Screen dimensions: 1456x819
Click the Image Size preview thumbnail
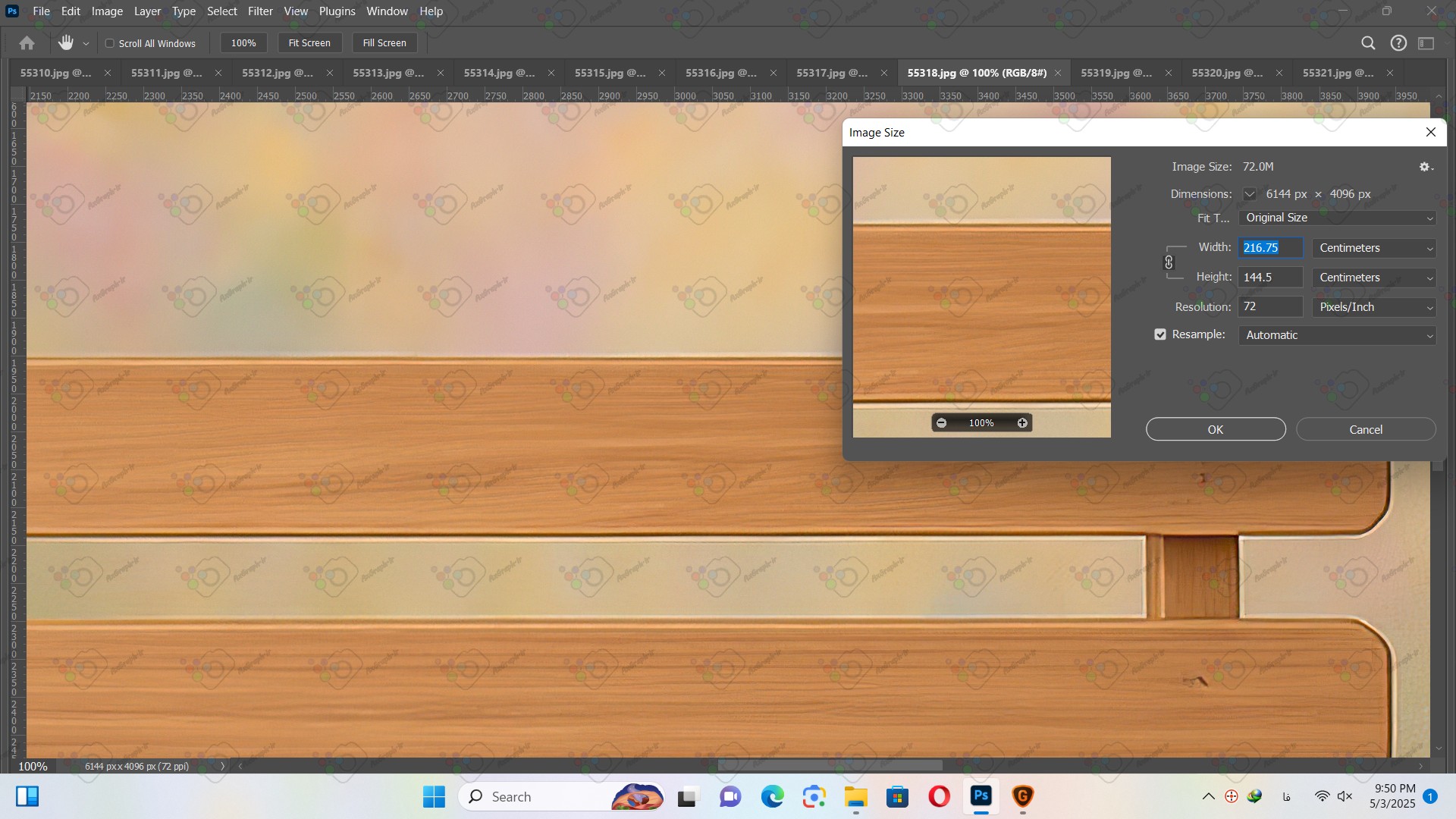pyautogui.click(x=981, y=297)
